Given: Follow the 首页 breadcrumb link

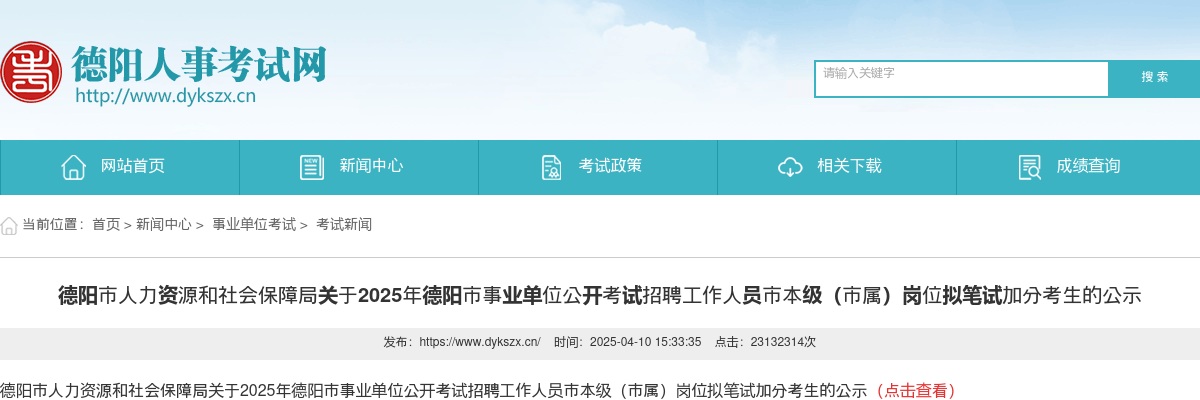Looking at the screenshot, I should [x=106, y=225].
